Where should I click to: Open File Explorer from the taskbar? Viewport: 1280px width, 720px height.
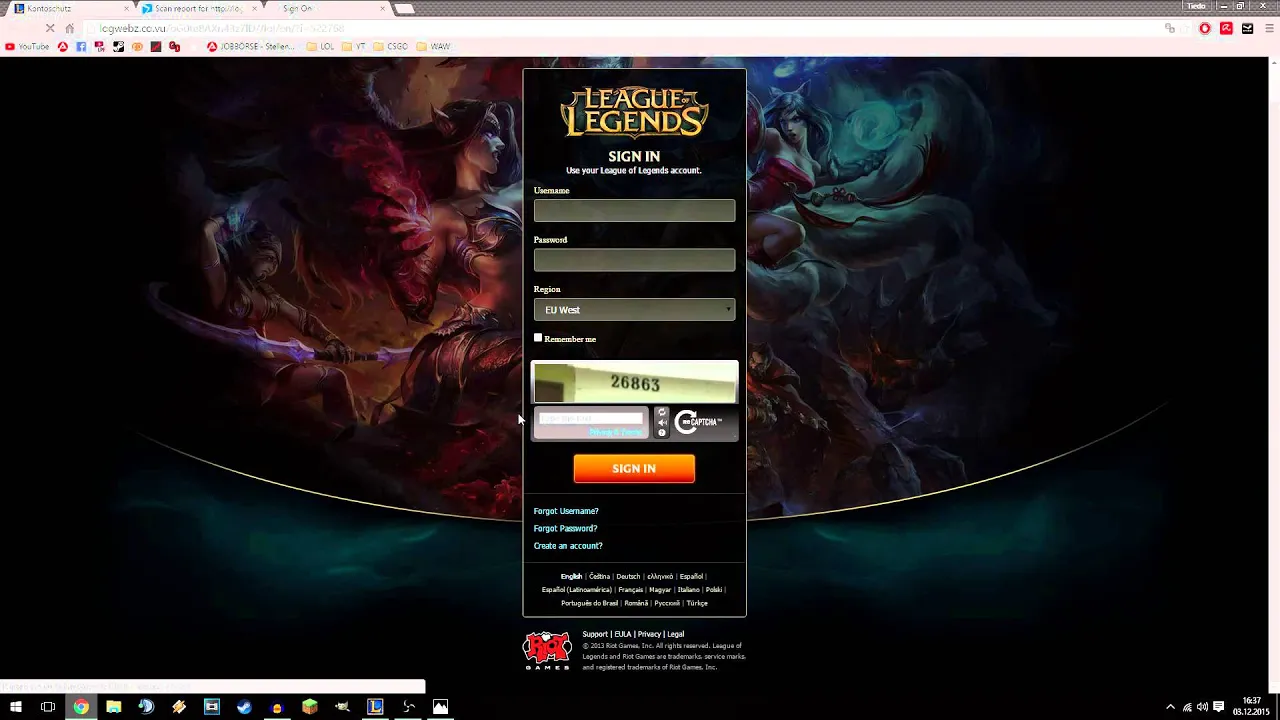(114, 707)
